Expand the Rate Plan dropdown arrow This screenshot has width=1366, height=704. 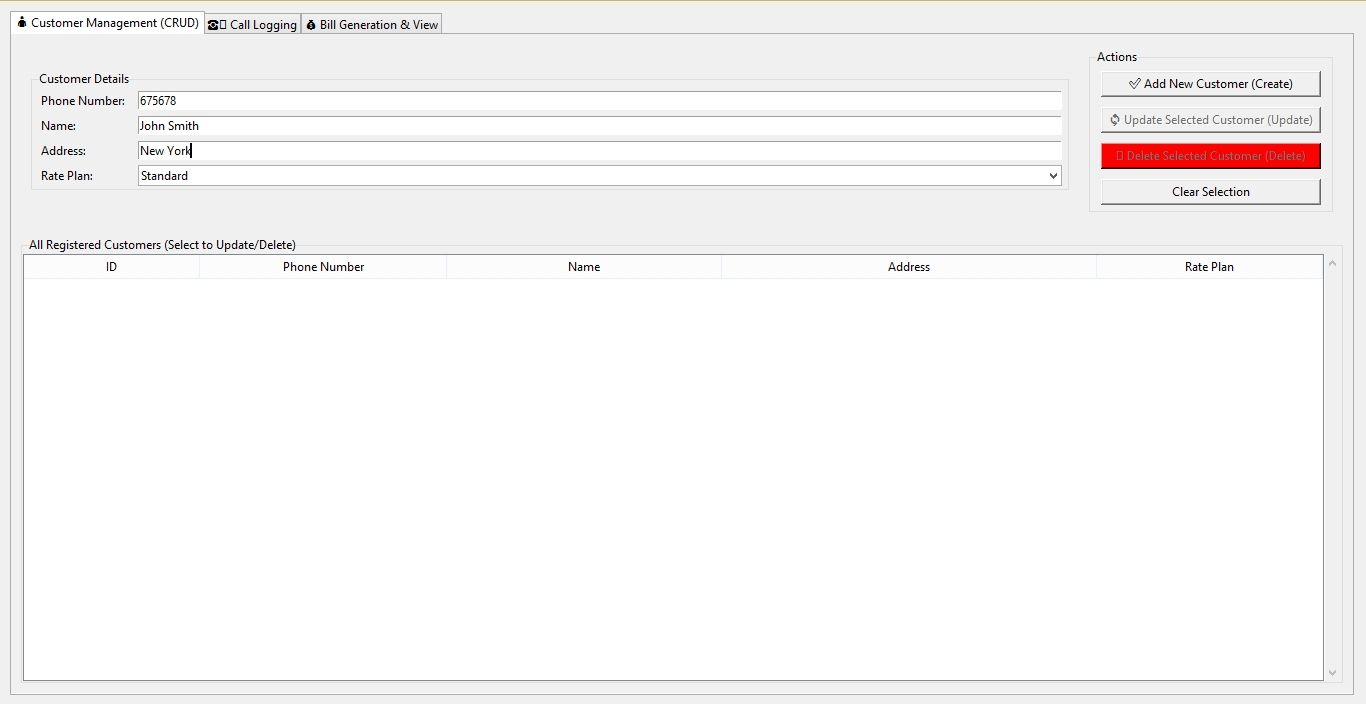pos(1053,176)
